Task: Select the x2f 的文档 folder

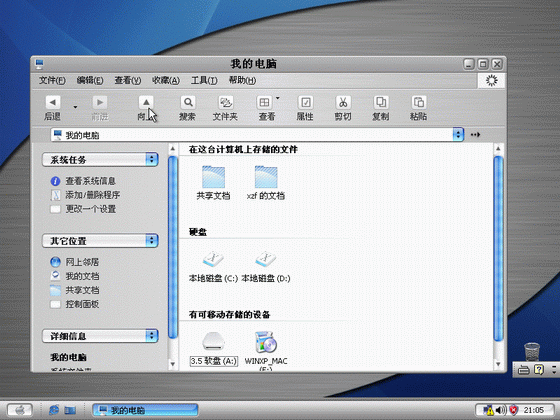Action: pyautogui.click(x=266, y=177)
